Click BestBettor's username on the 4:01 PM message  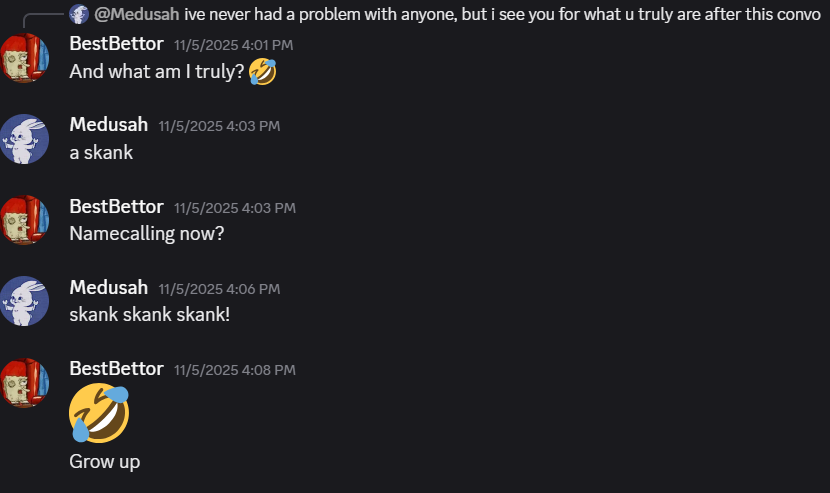[116, 44]
